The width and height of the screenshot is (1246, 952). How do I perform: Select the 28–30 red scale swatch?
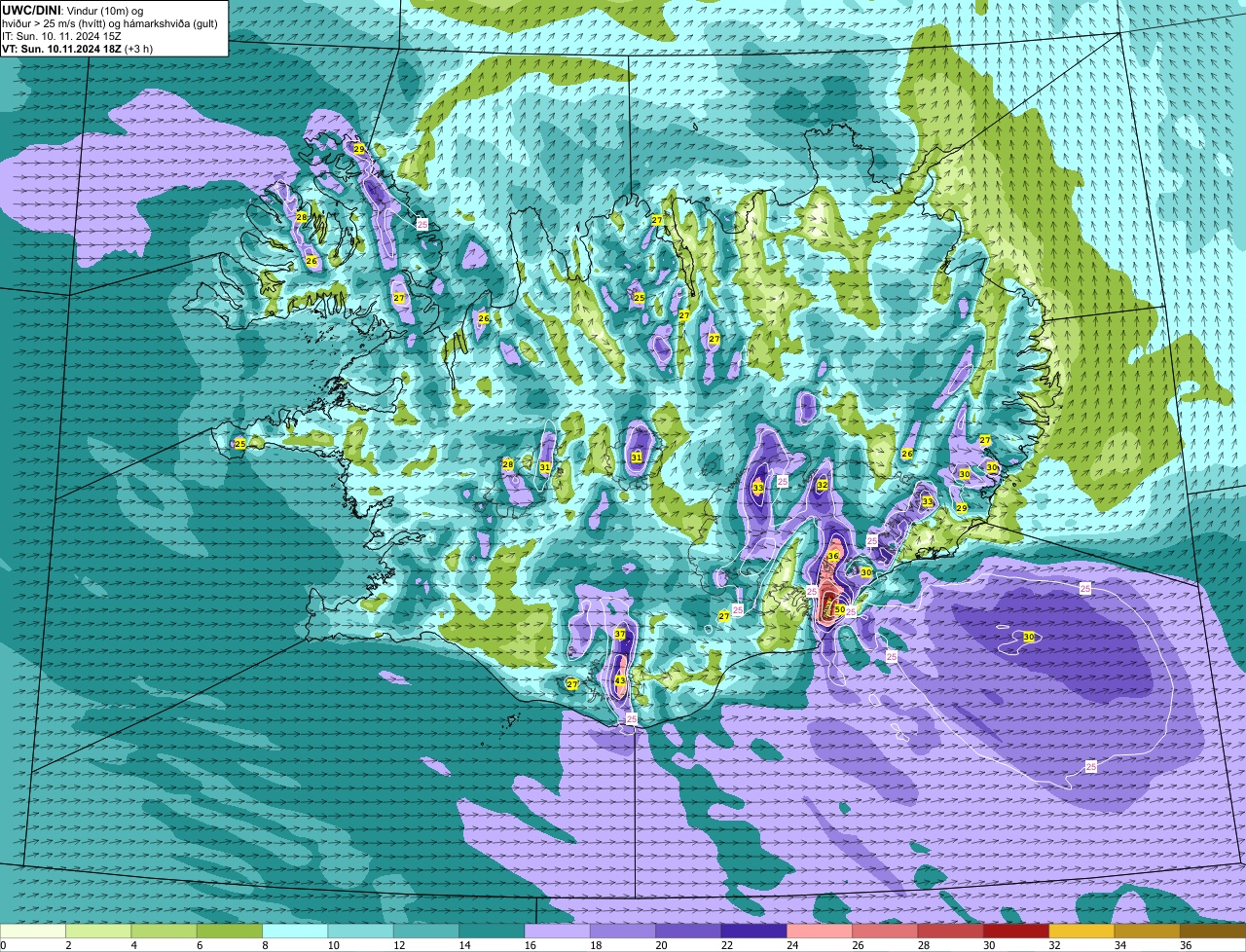point(951,931)
